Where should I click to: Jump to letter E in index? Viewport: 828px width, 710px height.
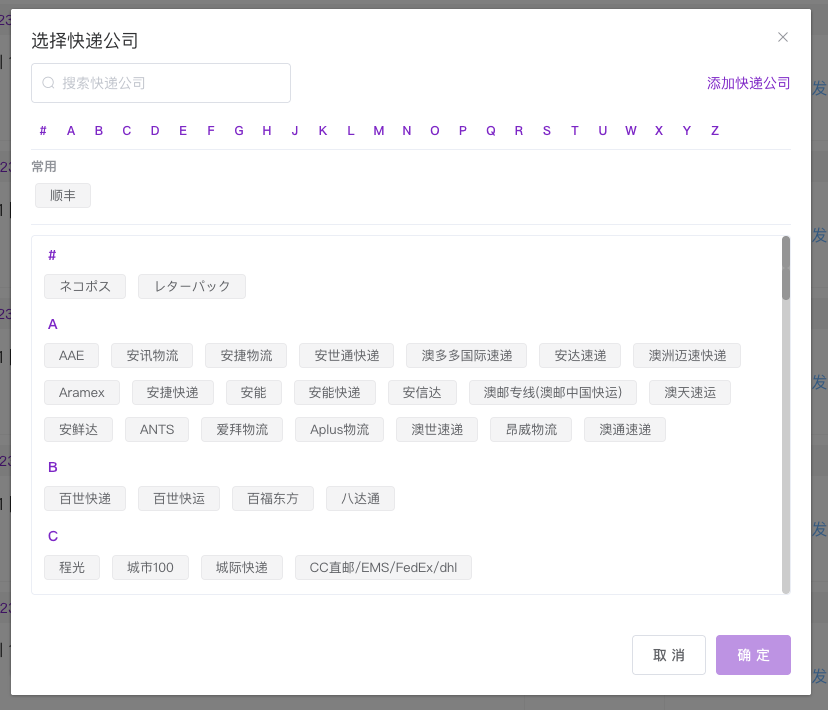tap(183, 130)
